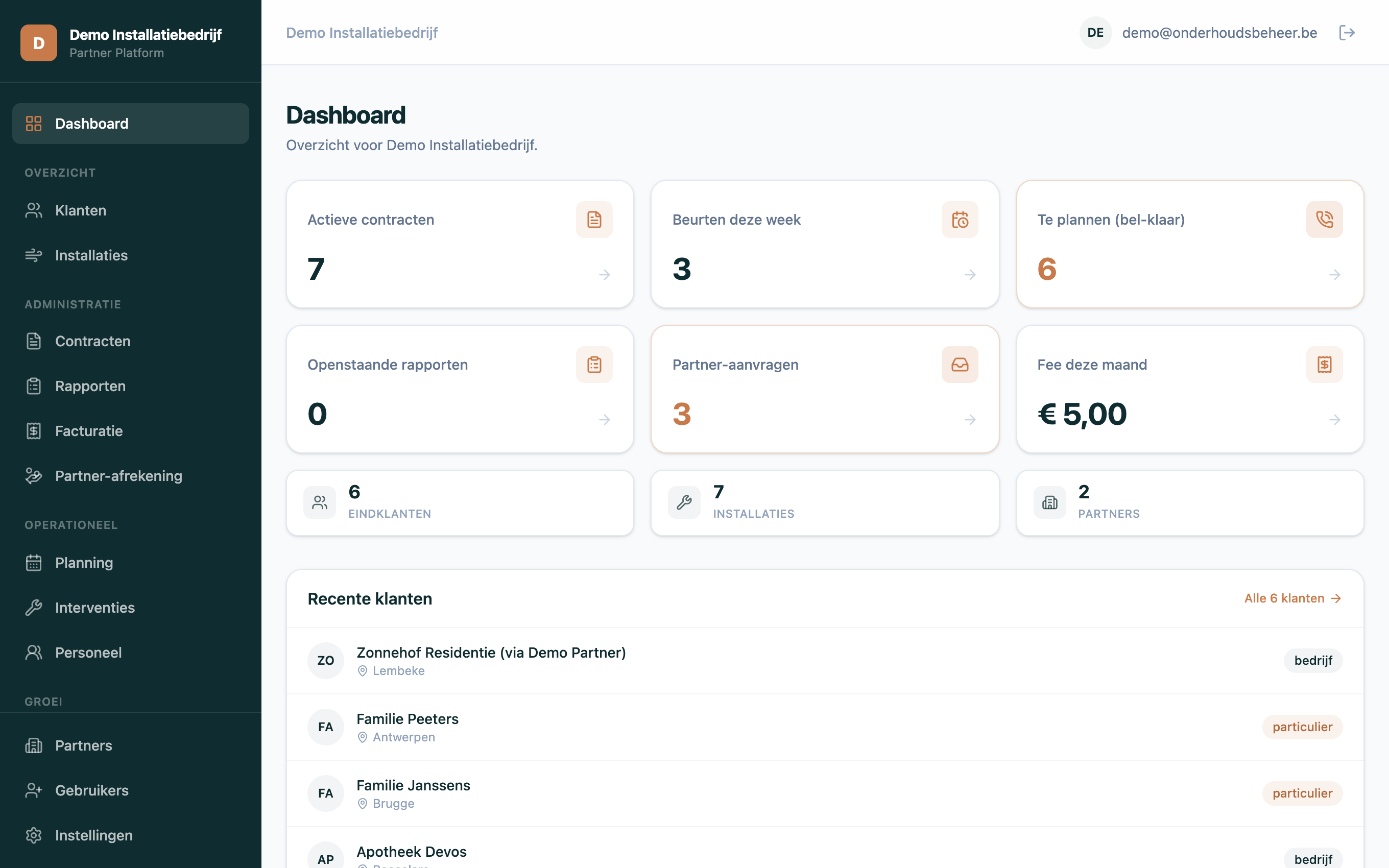Click the € 5,00 fee value
This screenshot has height=868, width=1389.
coord(1082,415)
